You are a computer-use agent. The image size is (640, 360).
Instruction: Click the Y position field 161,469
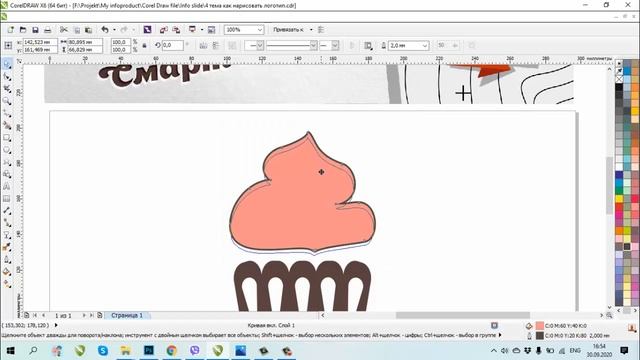click(x=40, y=49)
